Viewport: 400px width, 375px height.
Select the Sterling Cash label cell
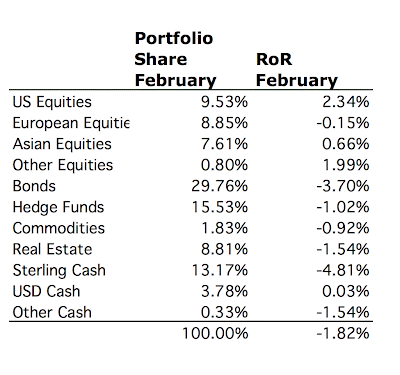(x=59, y=270)
